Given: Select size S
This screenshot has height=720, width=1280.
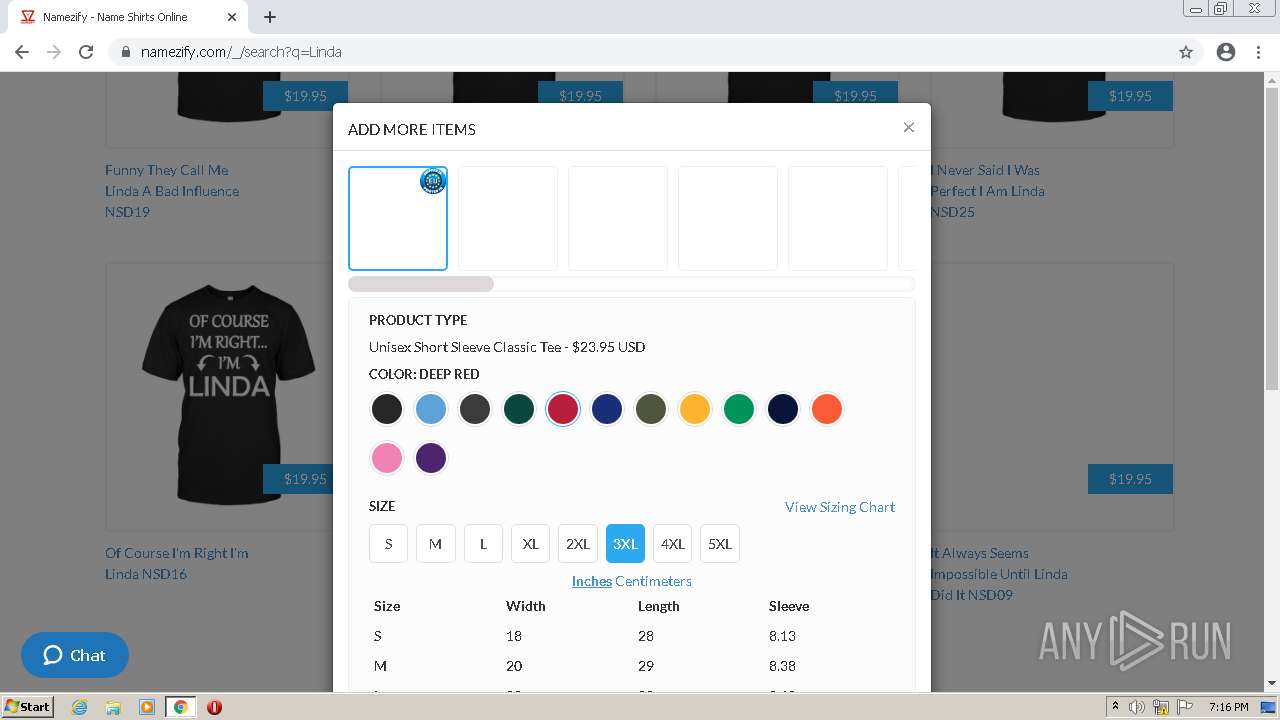Looking at the screenshot, I should (x=388, y=544).
